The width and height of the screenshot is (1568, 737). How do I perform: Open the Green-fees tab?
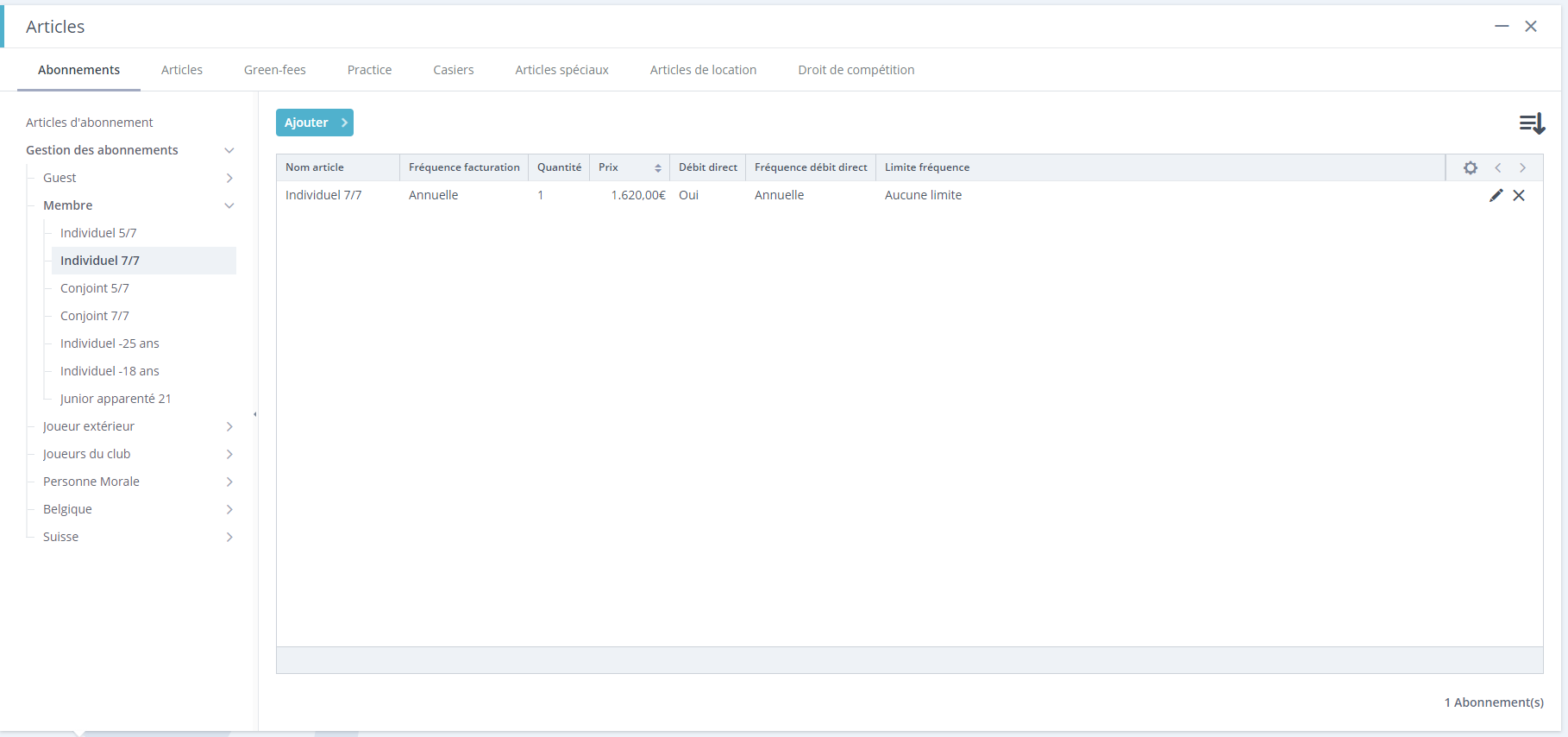tap(275, 70)
